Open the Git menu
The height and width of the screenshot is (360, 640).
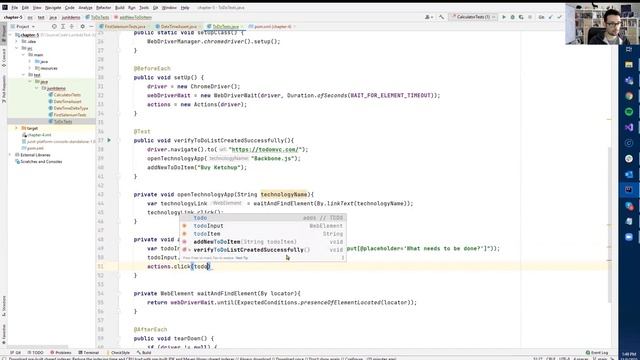point(156,7)
